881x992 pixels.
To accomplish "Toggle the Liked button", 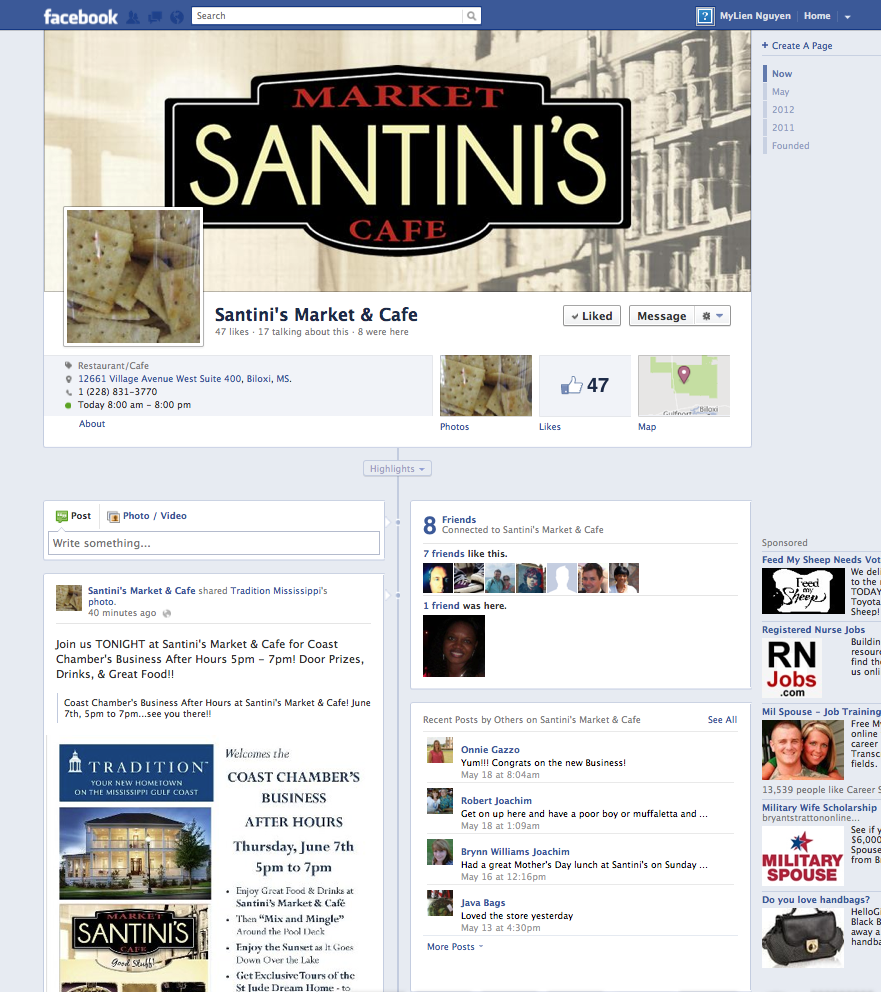I will (x=592, y=316).
